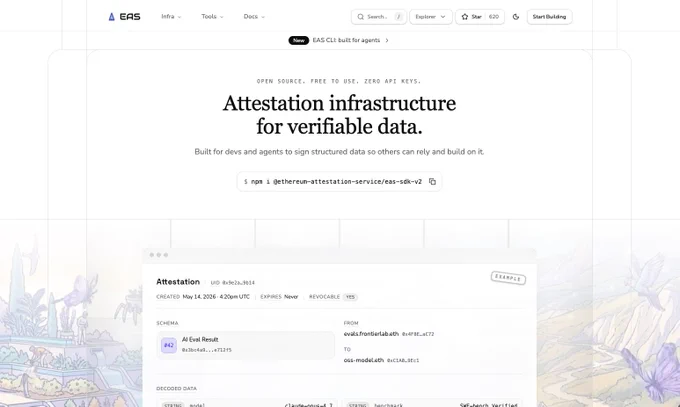680x407 pixels.
Task: Open the Tools menu
Action: 212,16
